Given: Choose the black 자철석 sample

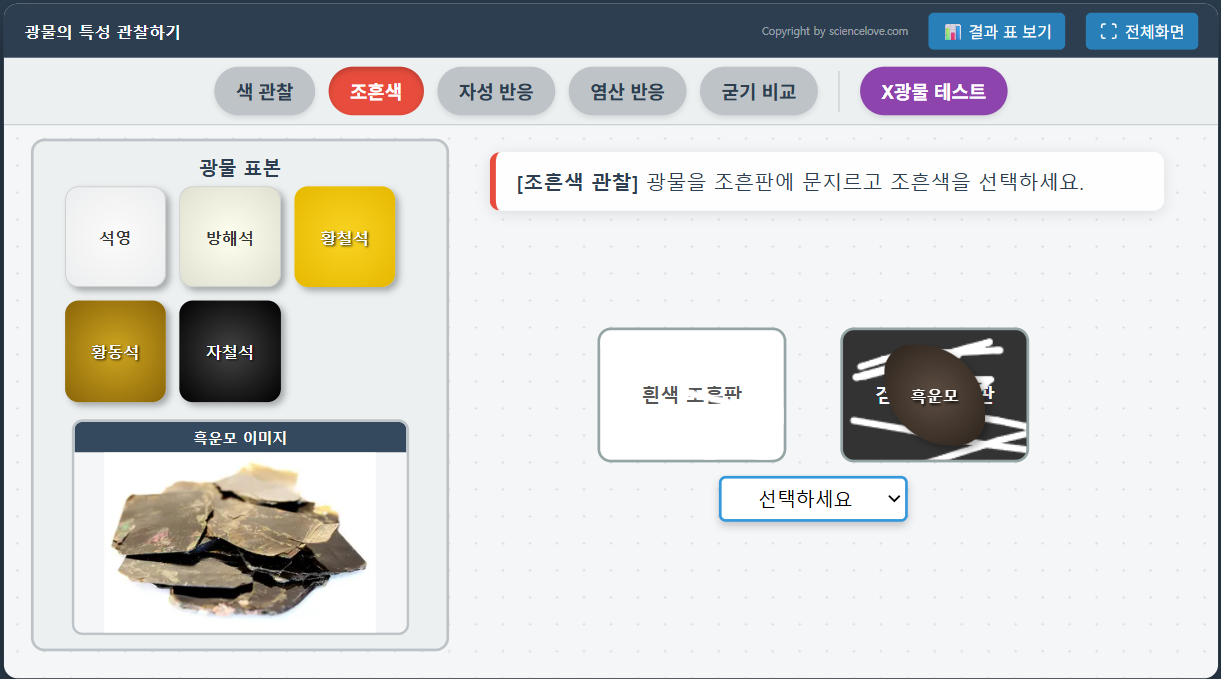Looking at the screenshot, I should [230, 351].
